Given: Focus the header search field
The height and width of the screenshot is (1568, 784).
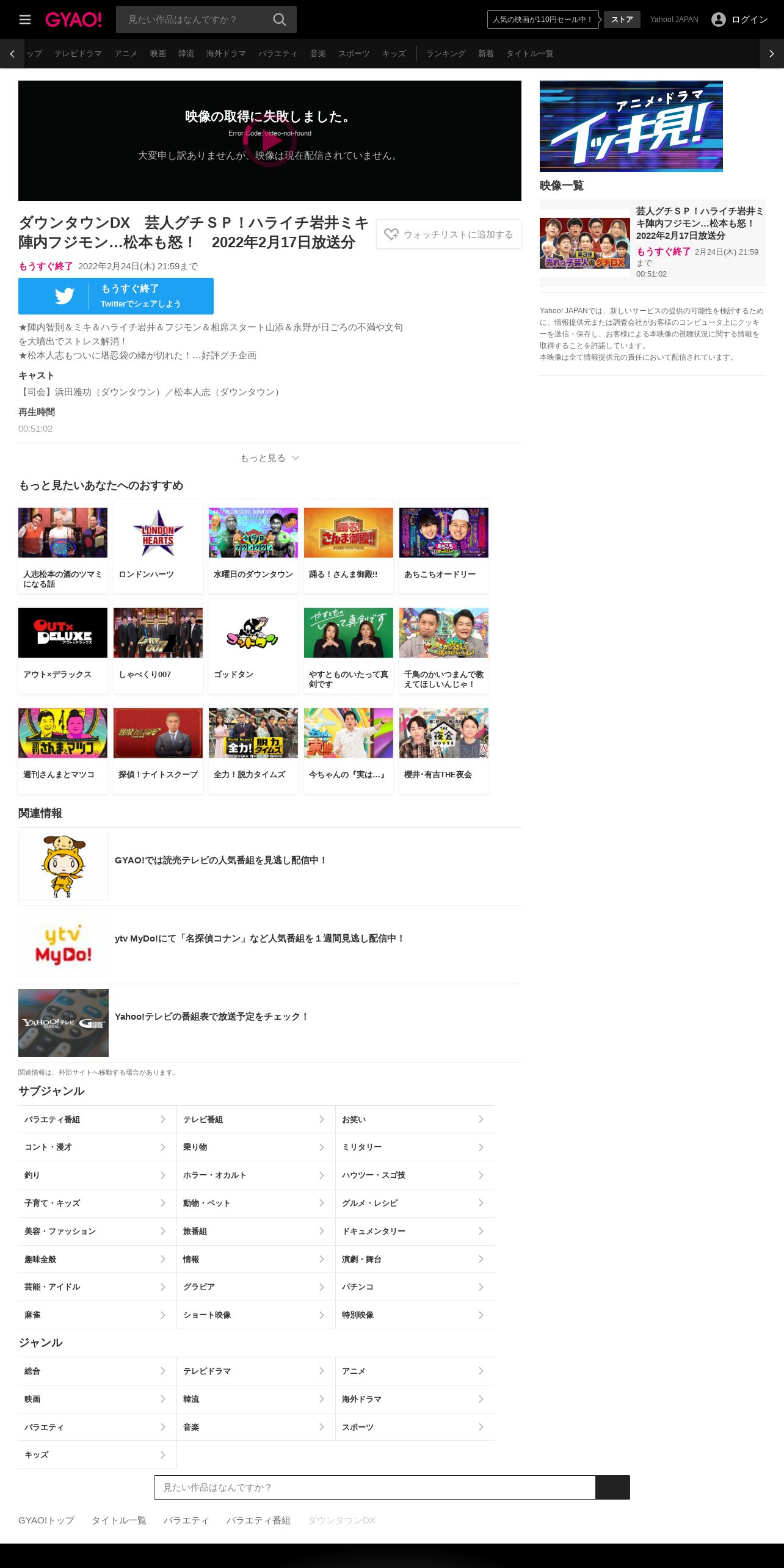Looking at the screenshot, I should 194,20.
